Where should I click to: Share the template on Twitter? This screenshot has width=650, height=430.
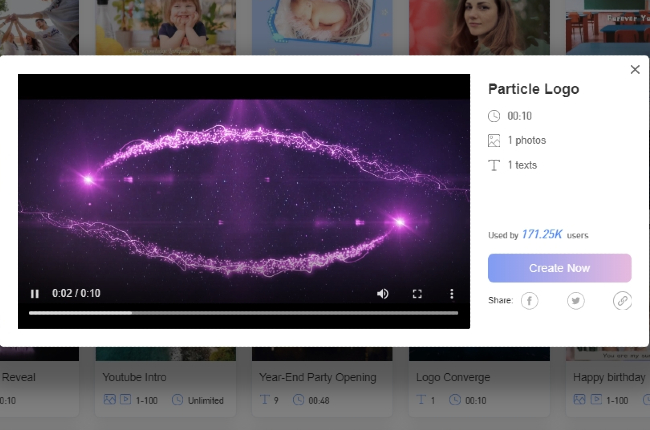point(576,300)
